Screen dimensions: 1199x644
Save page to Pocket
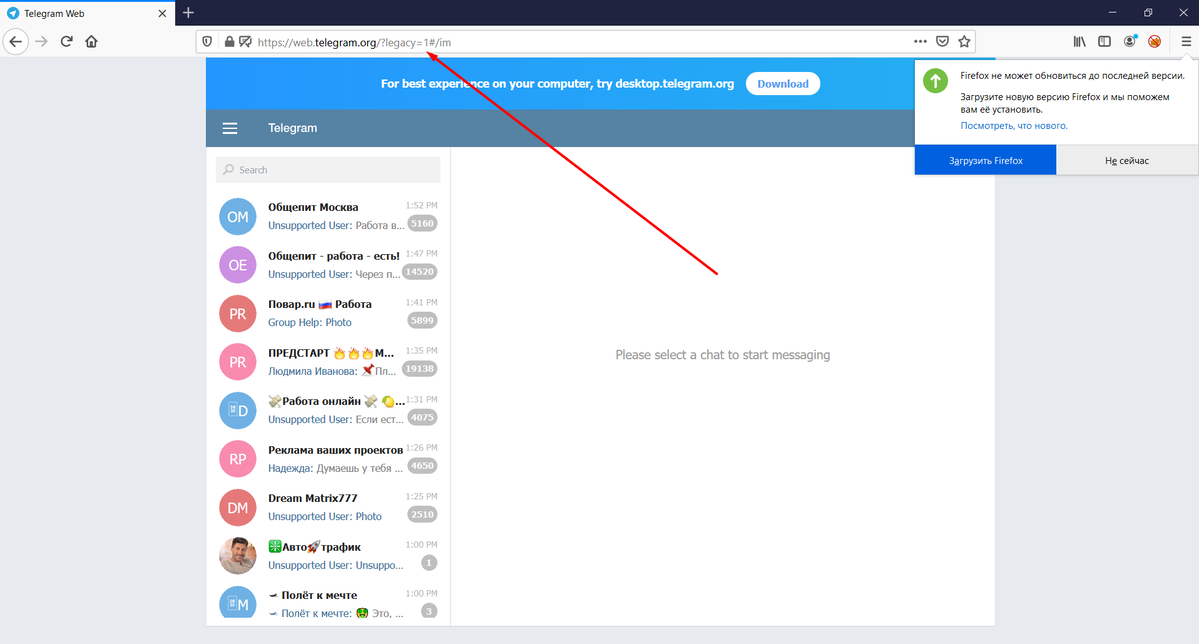pyautogui.click(x=942, y=41)
